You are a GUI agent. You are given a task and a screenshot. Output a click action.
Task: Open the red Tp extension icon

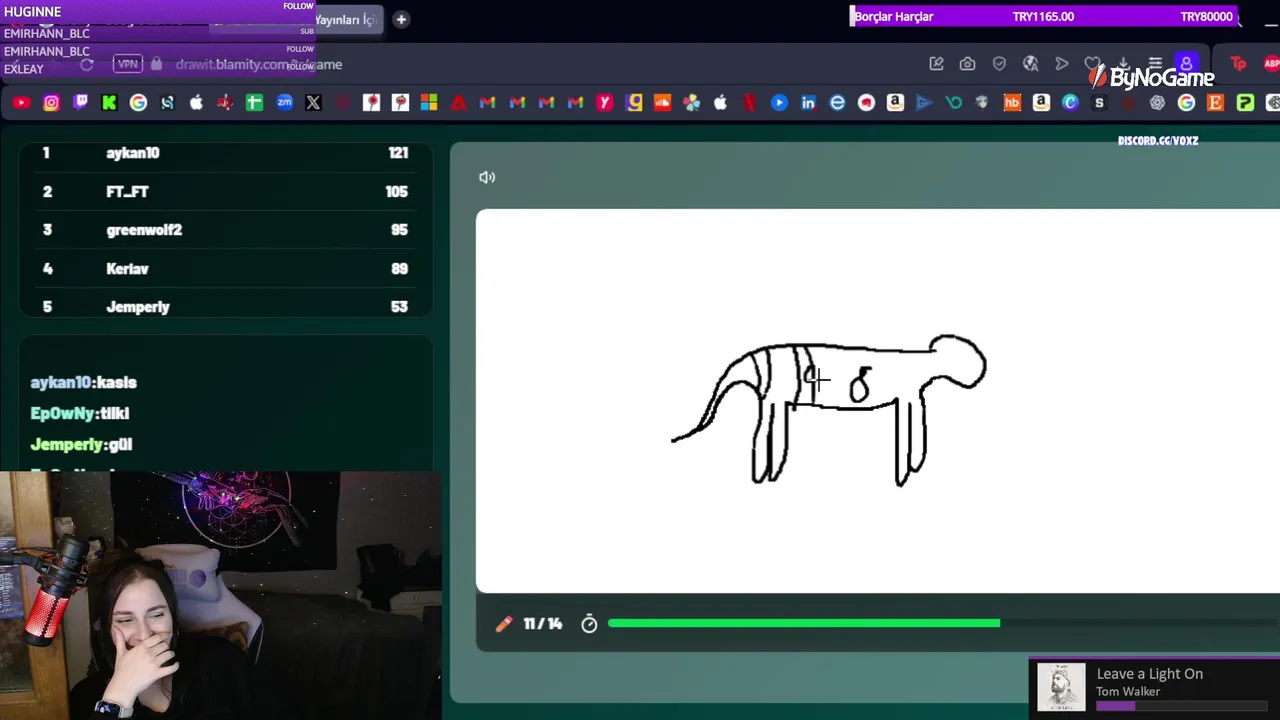tap(1239, 64)
